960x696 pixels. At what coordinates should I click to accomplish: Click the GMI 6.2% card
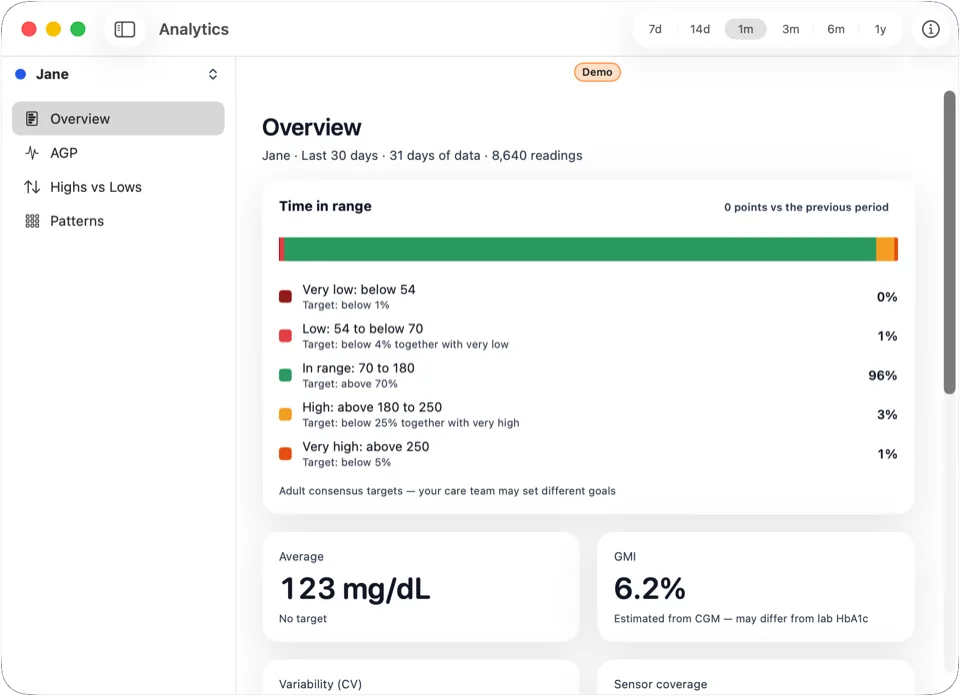tap(756, 587)
